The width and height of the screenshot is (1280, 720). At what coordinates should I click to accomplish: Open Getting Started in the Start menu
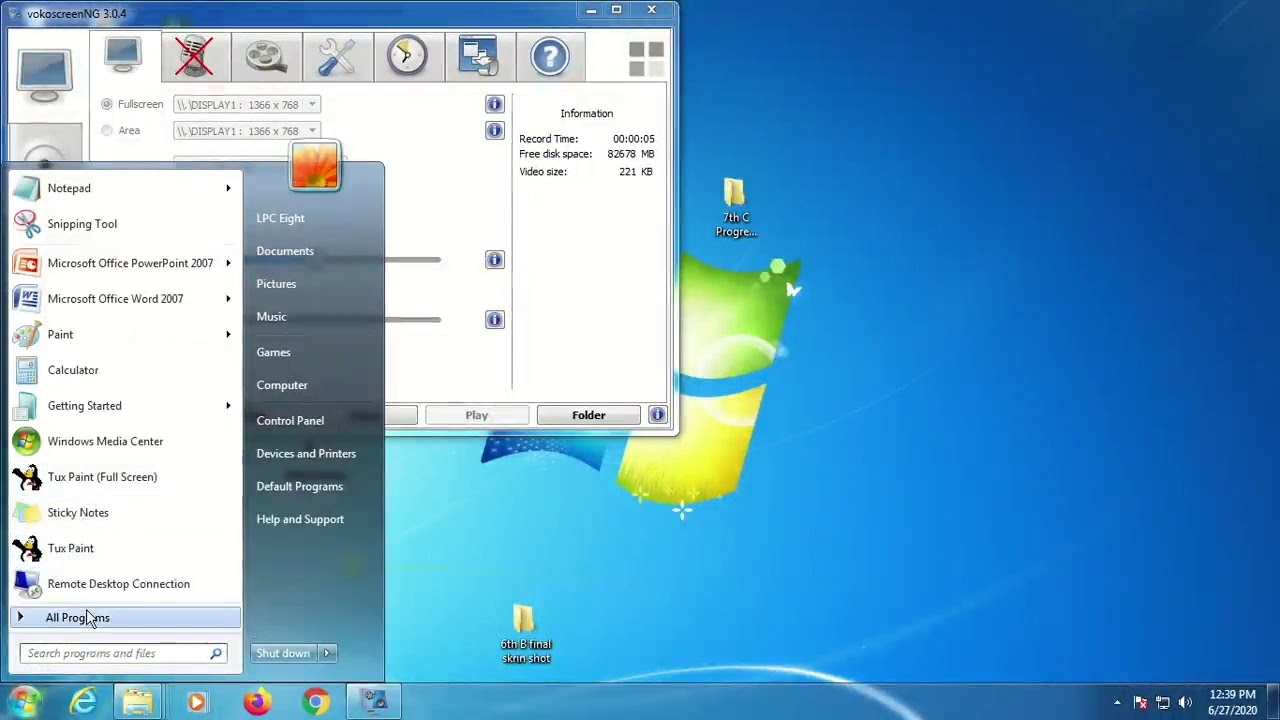point(125,406)
